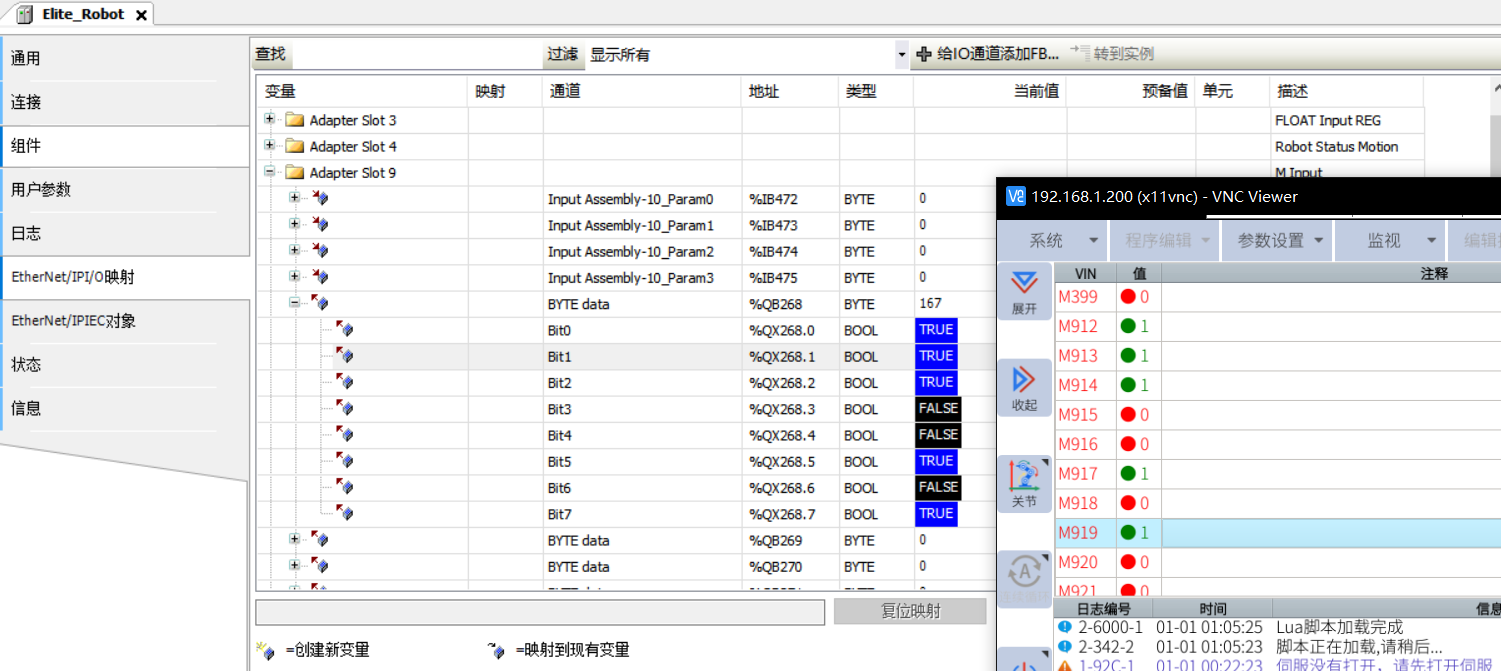Click the Adapter Slot 9 folder icon
Image resolution: width=1501 pixels, height=671 pixels.
pyautogui.click(x=294, y=173)
